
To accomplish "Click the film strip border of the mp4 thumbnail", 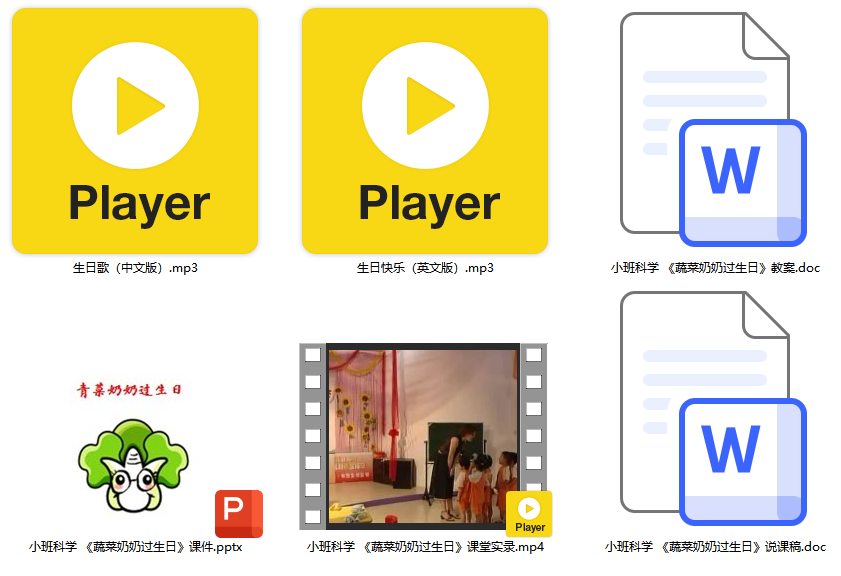I will 312,435.
